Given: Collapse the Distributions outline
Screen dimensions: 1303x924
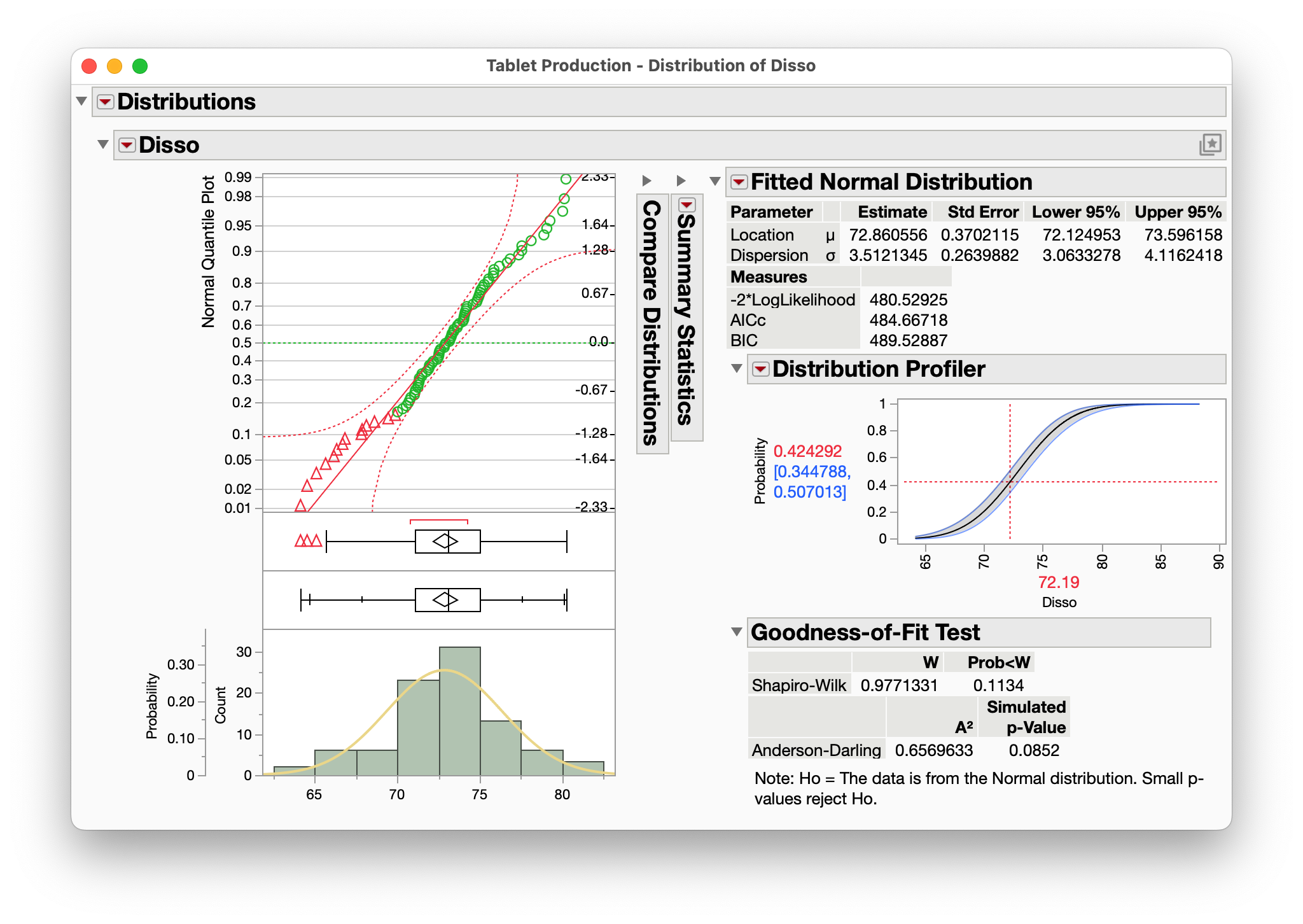Looking at the screenshot, I should [x=81, y=101].
